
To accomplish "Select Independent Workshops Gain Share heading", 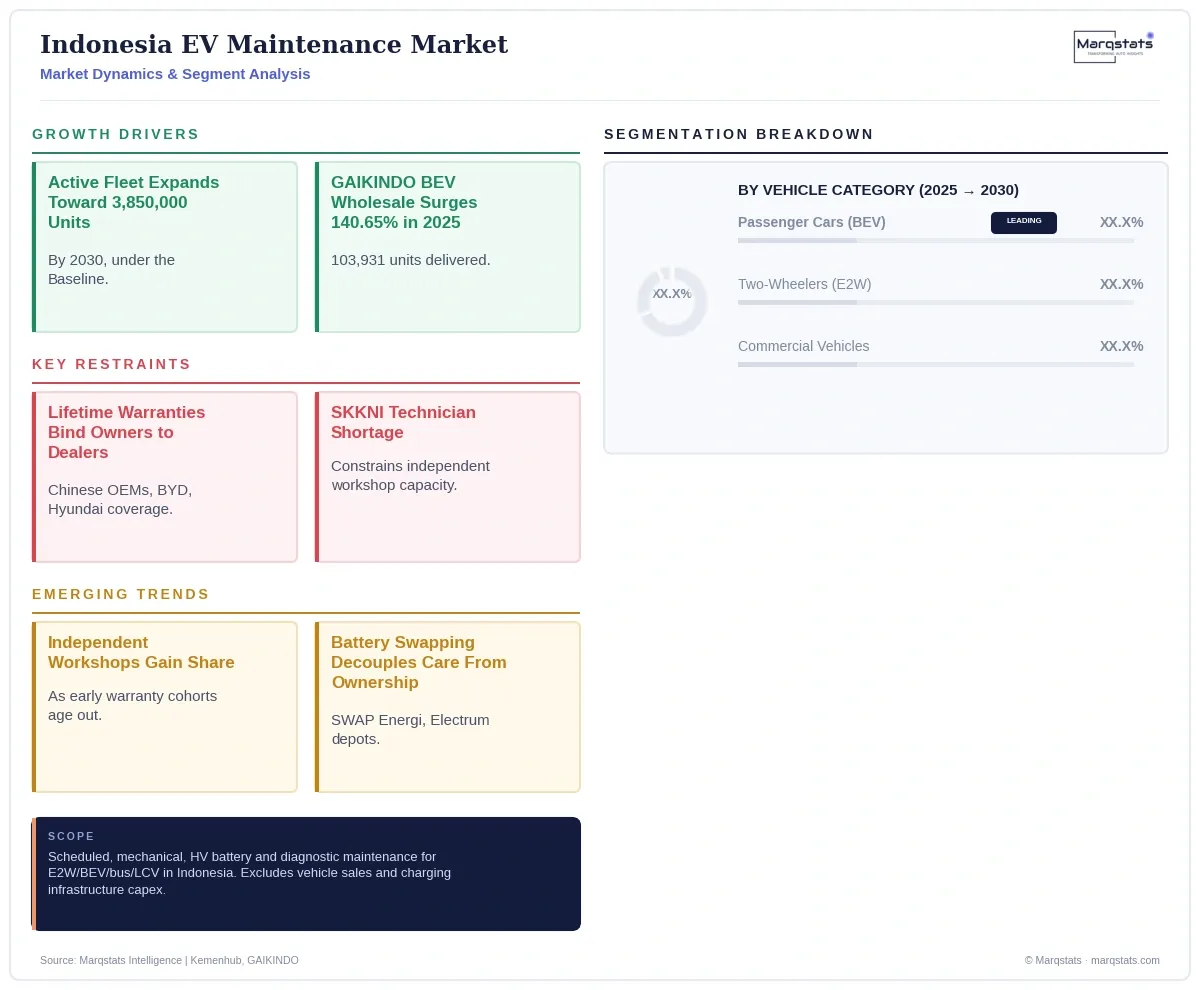I will [x=141, y=652].
